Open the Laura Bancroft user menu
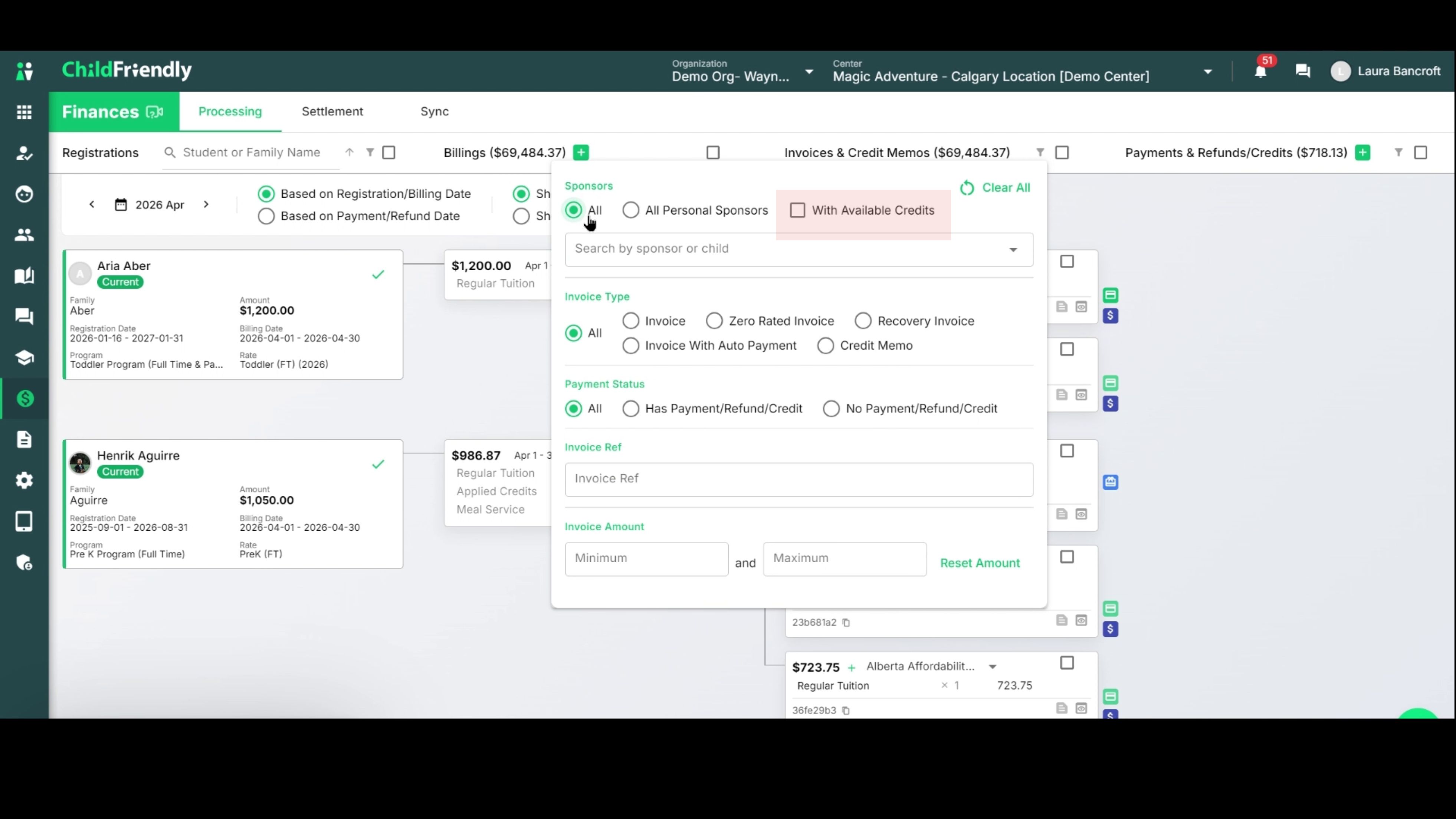Viewport: 1456px width, 819px height. click(x=1386, y=71)
